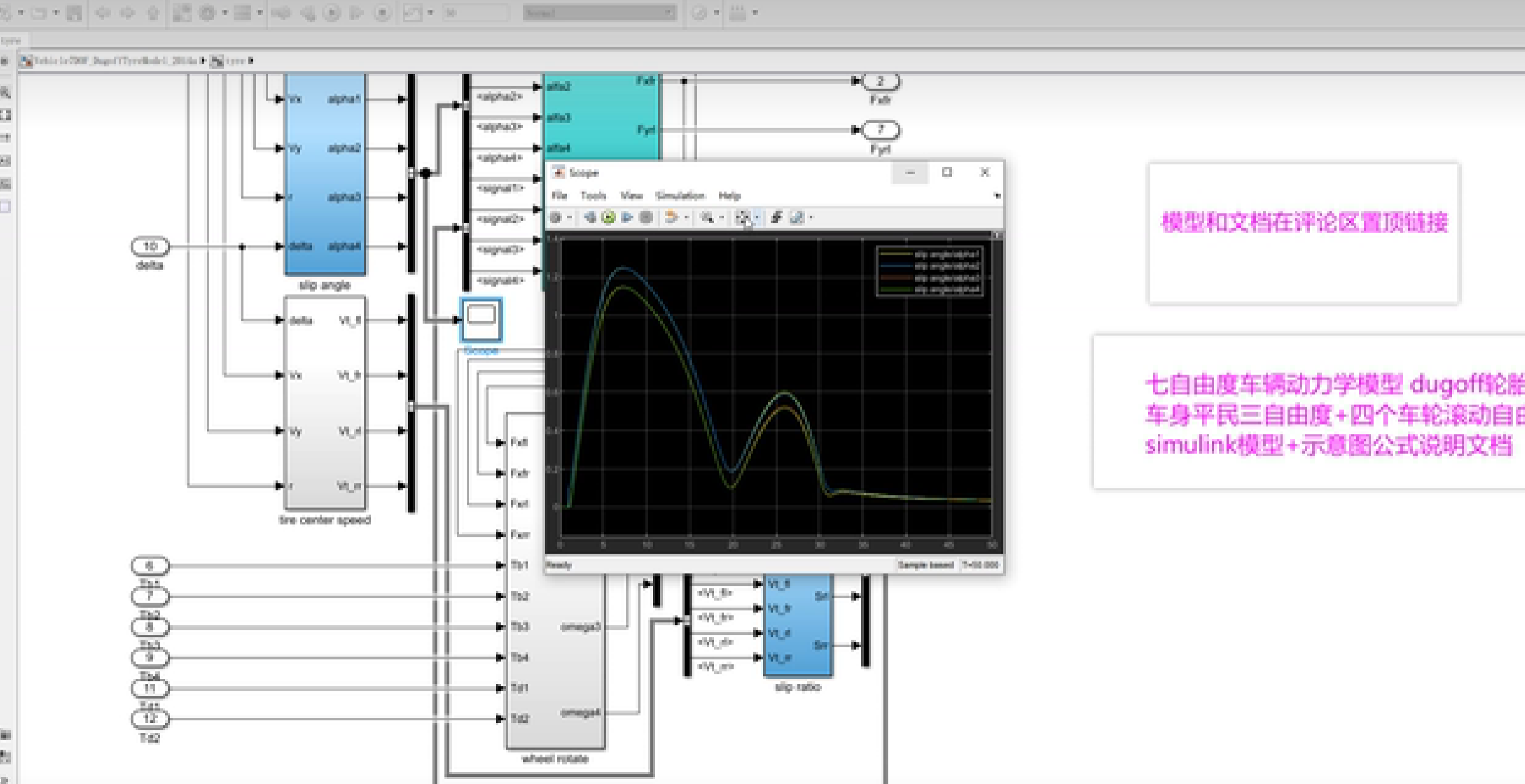Expand the Zoom tool dropdown arrow

pos(721,217)
